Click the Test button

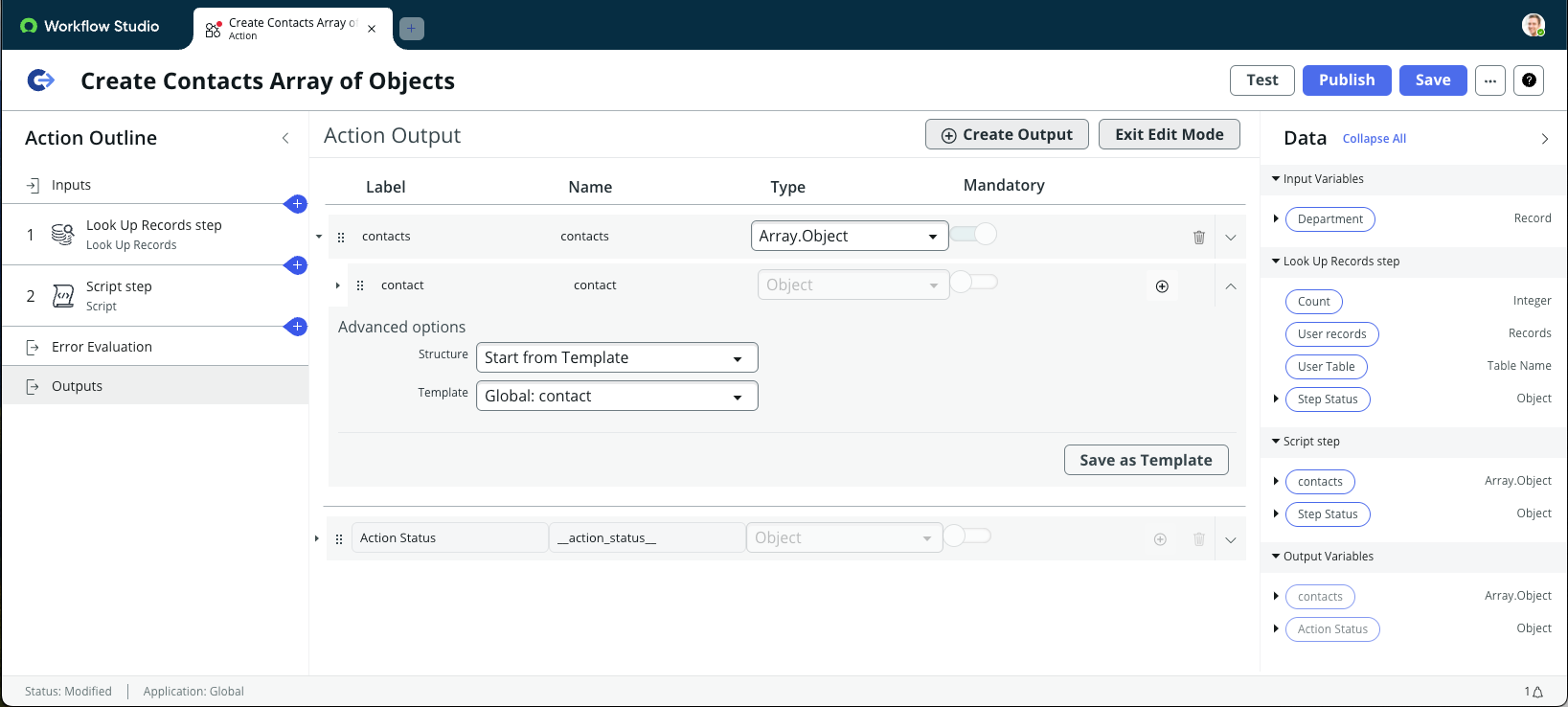1262,80
